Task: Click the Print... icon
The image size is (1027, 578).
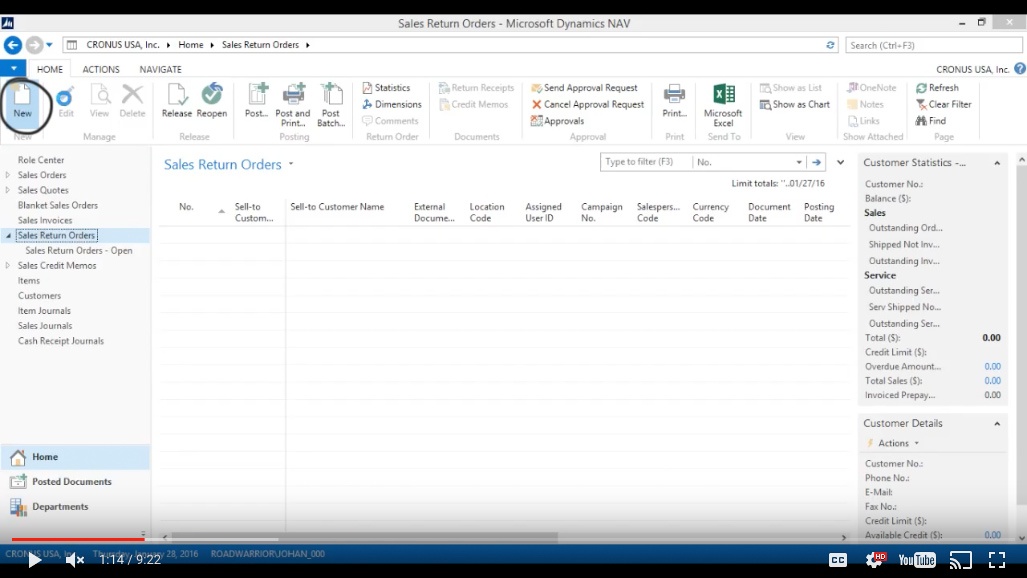Action: [674, 101]
